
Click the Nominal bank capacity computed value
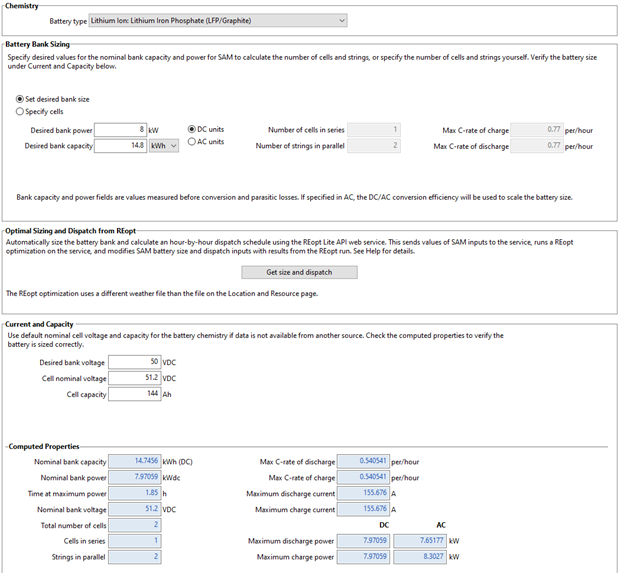pos(133,461)
